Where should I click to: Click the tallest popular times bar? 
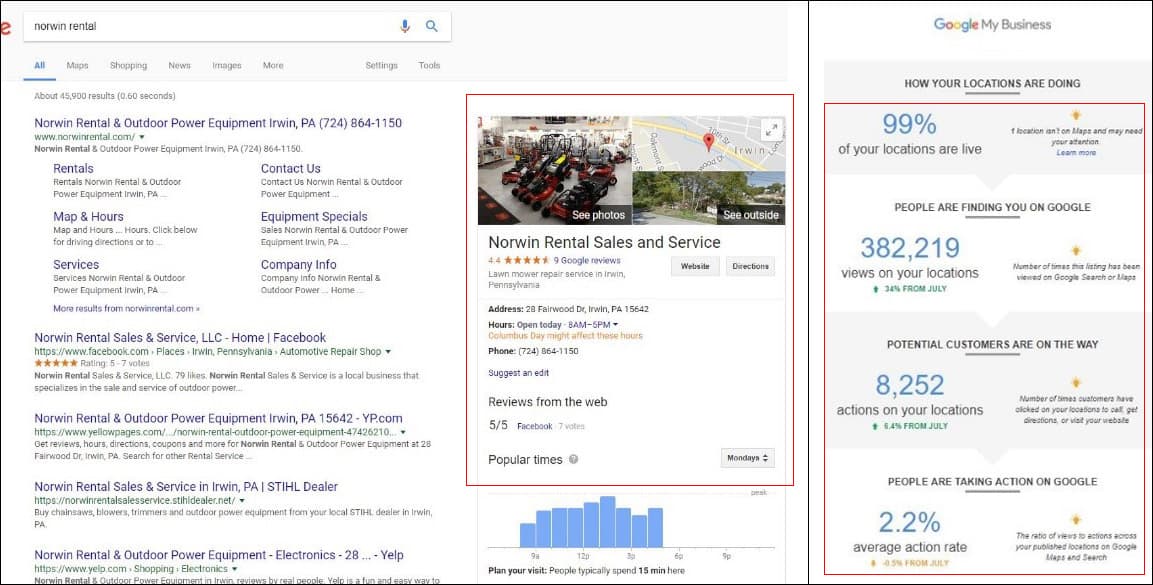(607, 522)
